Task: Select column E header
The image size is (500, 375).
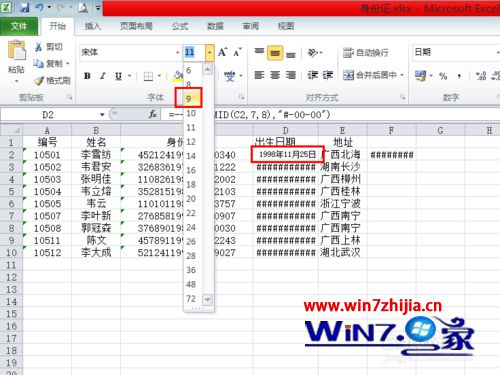Action: [342, 130]
